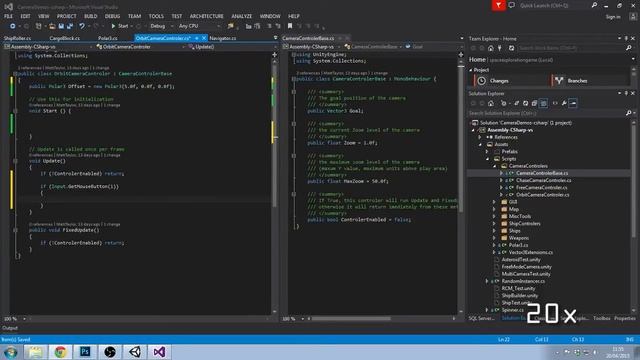Toggle Show All Files in Solution Explorer
640x360 pixels.
click(x=543, y=103)
